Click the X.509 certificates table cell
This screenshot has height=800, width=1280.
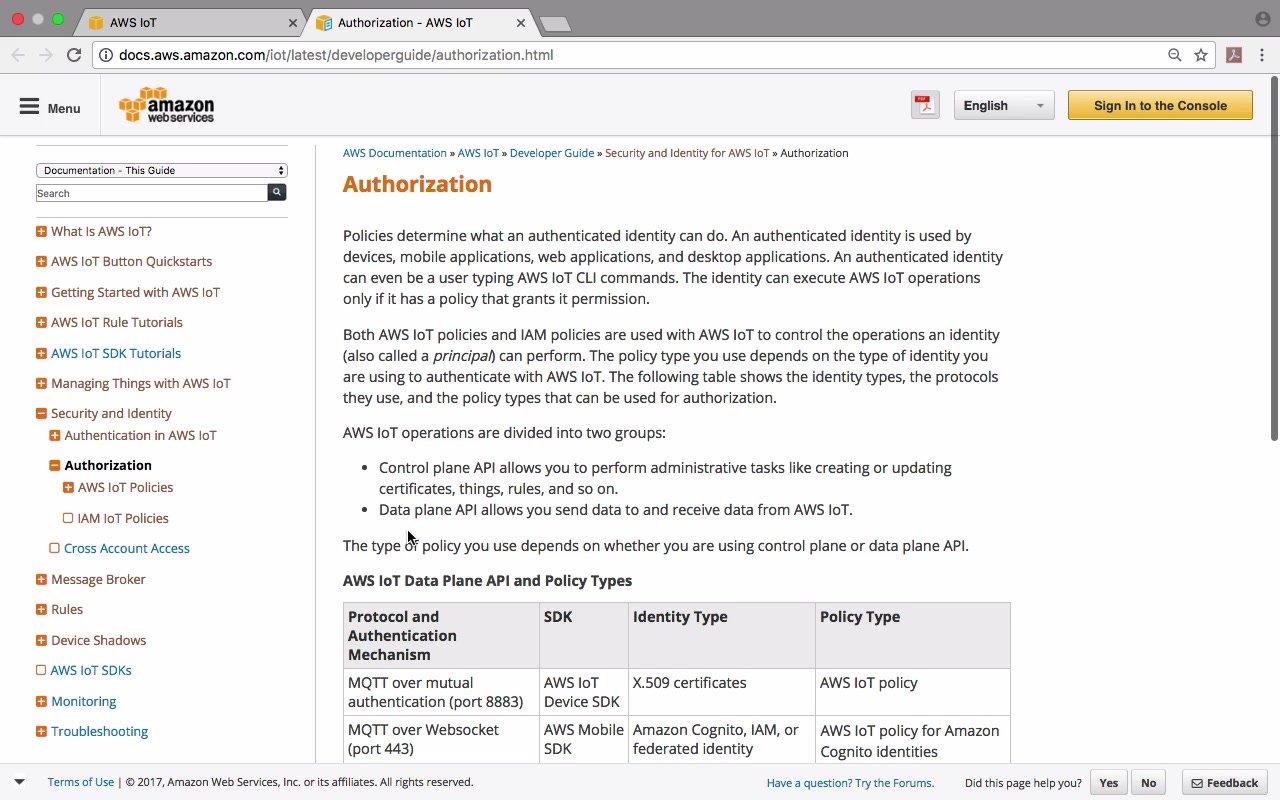coord(722,692)
